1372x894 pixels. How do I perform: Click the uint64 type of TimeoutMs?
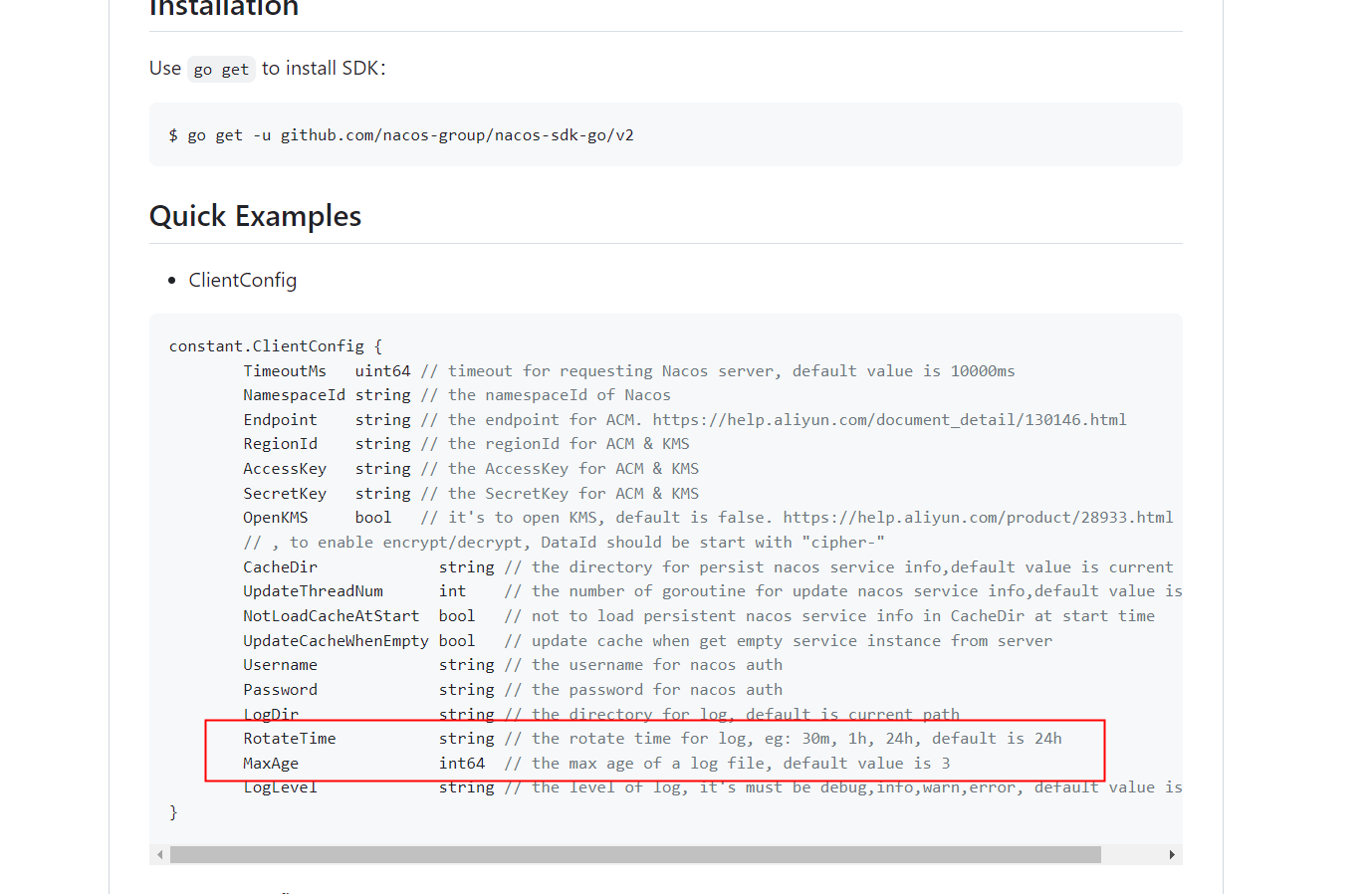pyautogui.click(x=382, y=371)
